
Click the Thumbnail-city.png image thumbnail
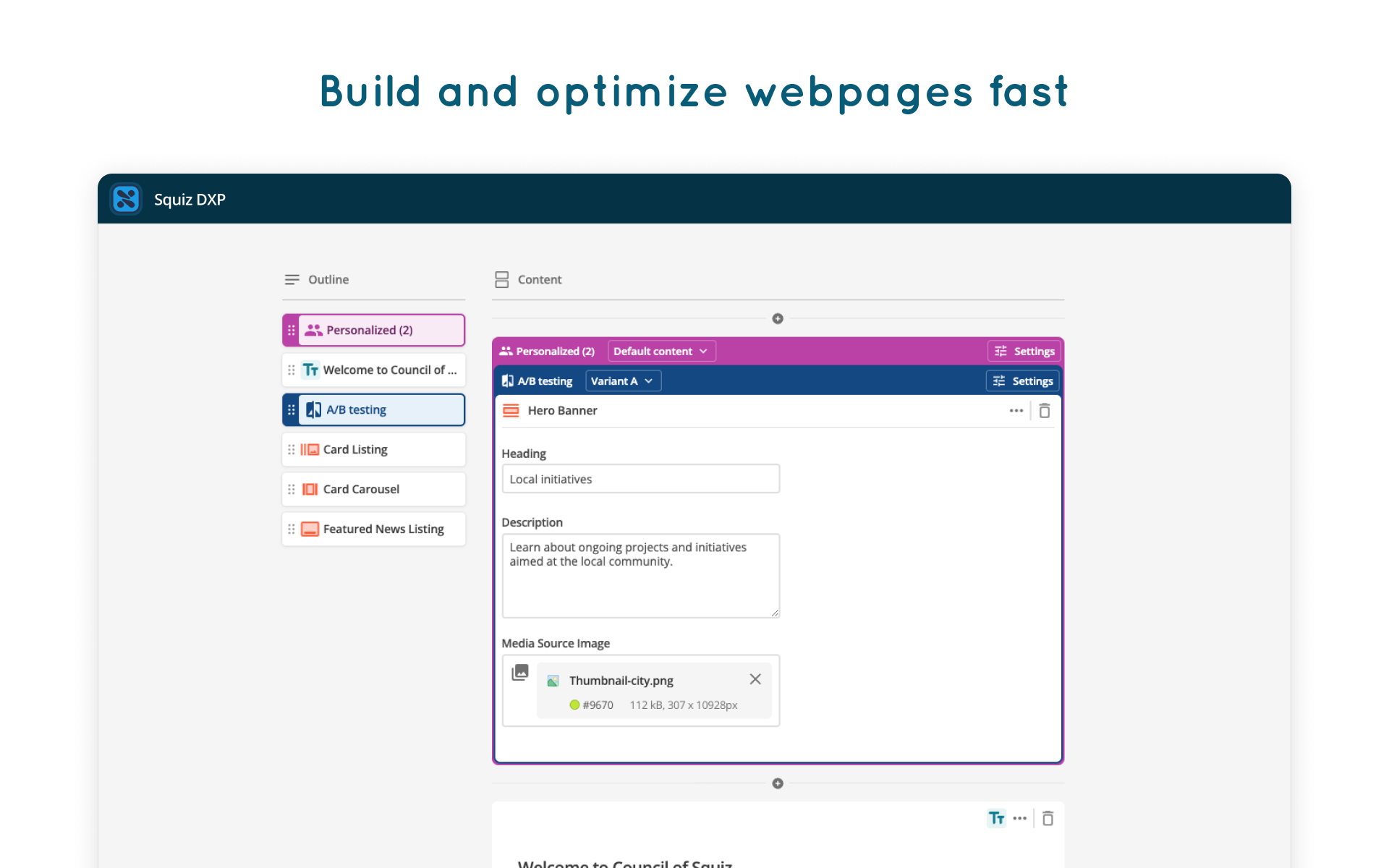click(555, 681)
